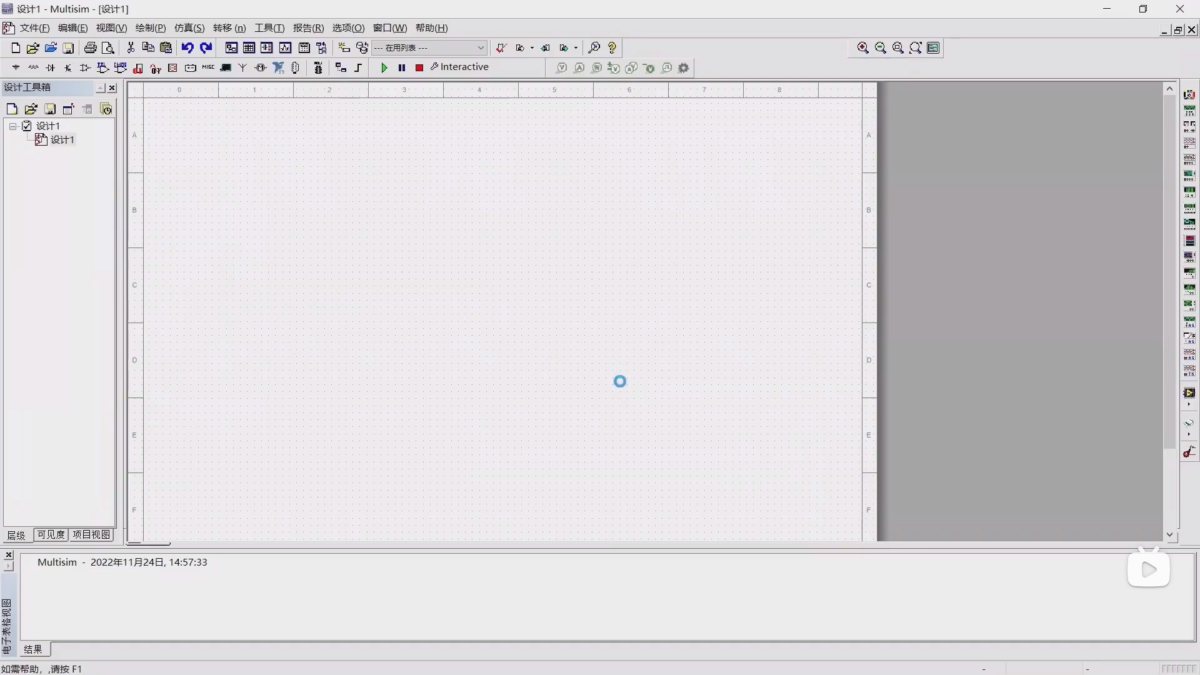This screenshot has height=675, width=1200.
Task: Click Open file icon in Design Toolbox
Action: coord(31,109)
